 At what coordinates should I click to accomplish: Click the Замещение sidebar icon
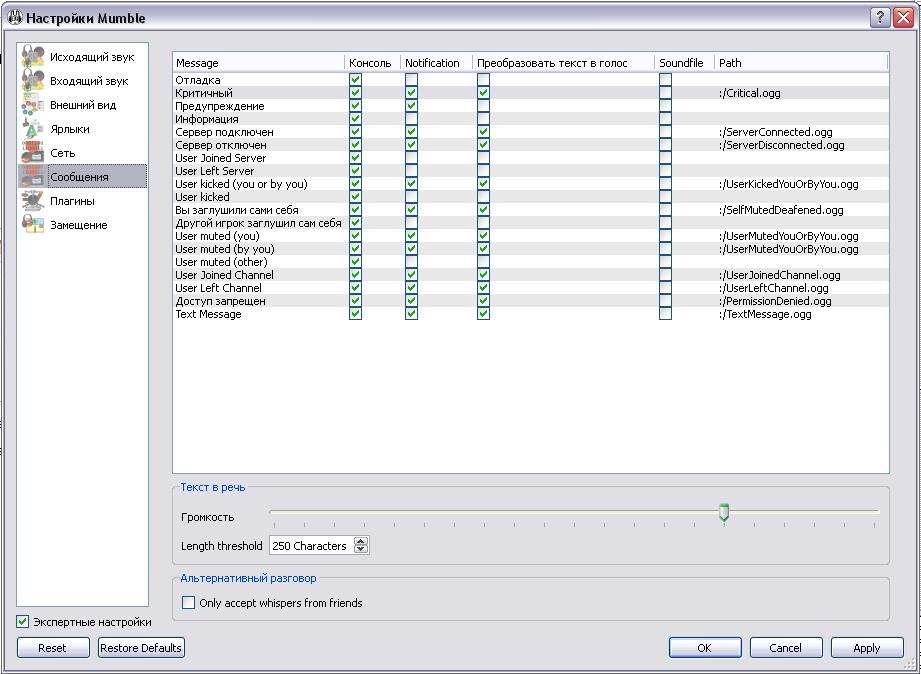33,225
